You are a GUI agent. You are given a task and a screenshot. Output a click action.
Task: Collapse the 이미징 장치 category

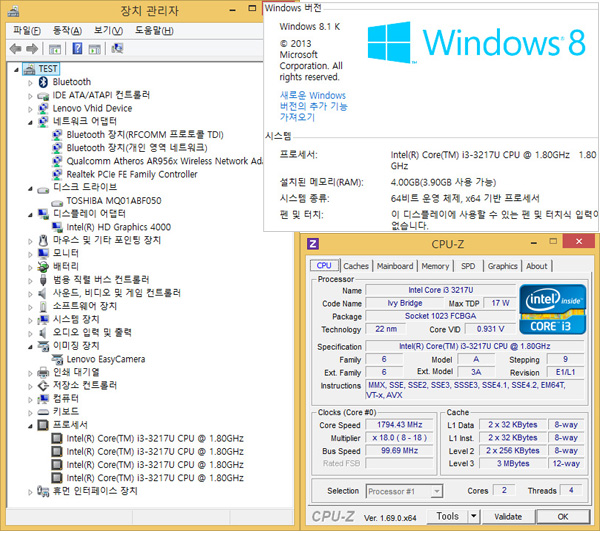pos(30,347)
